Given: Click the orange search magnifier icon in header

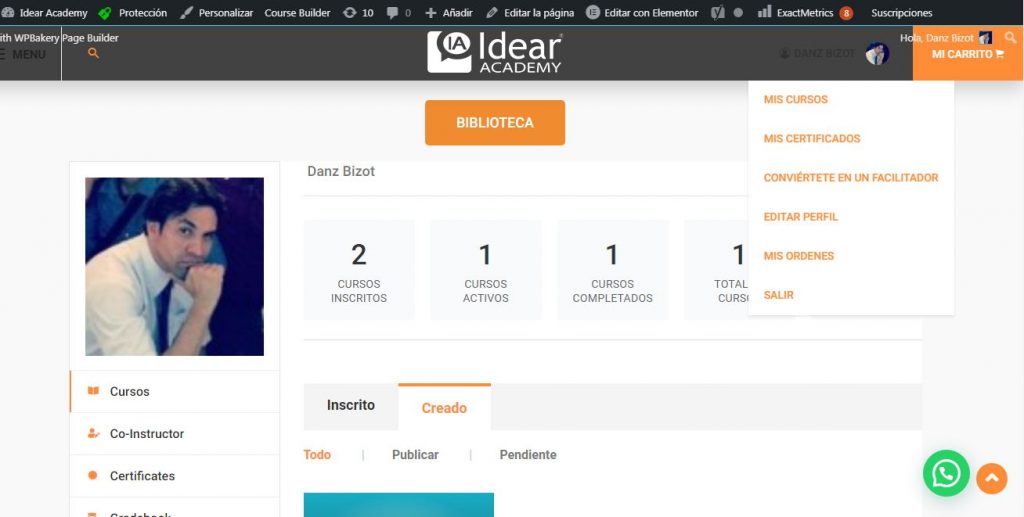Looking at the screenshot, I should [93, 54].
